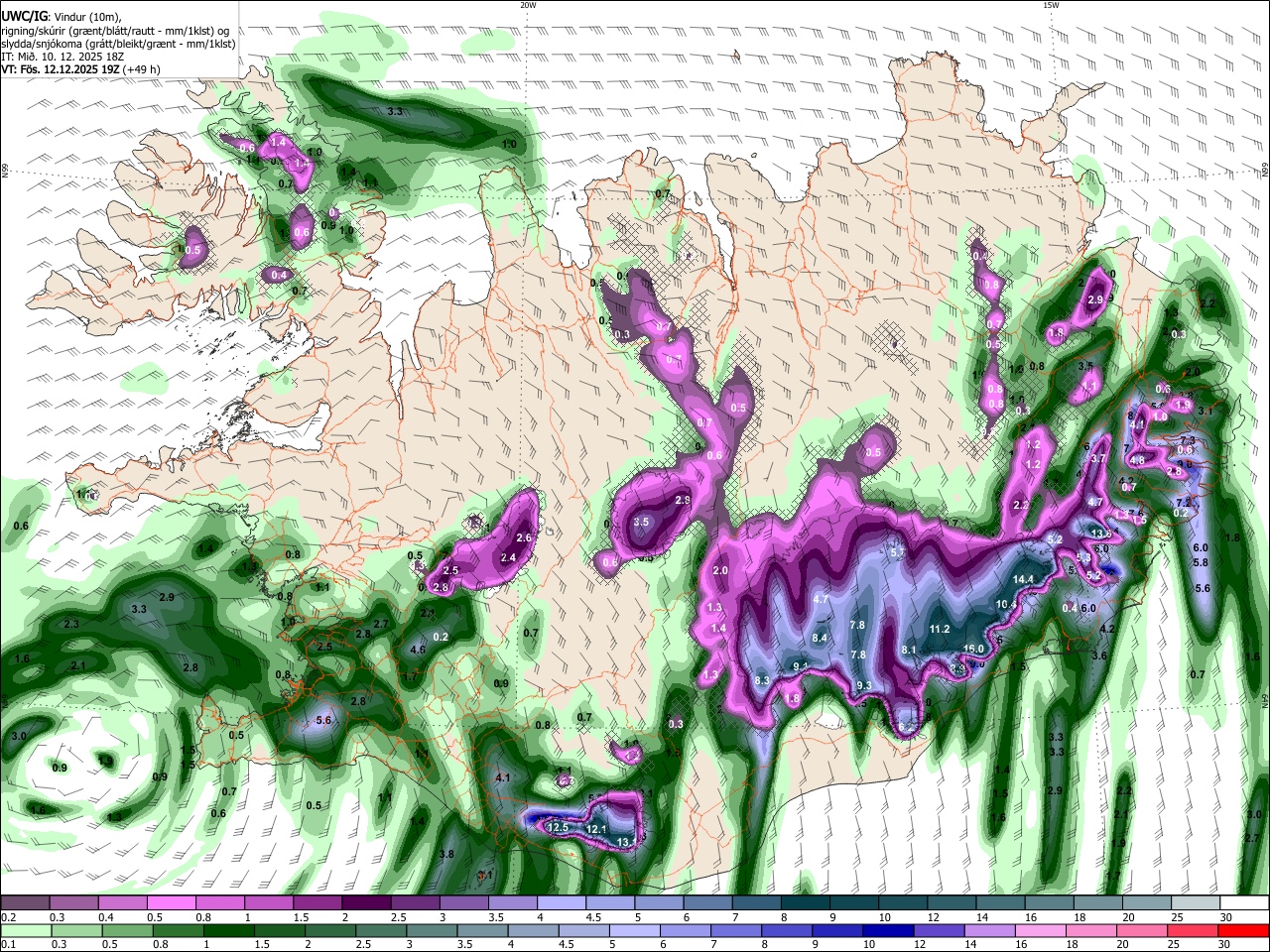Image resolution: width=1270 pixels, height=952 pixels.
Task: Click the '2.6' value on the map
Action: (x=525, y=537)
